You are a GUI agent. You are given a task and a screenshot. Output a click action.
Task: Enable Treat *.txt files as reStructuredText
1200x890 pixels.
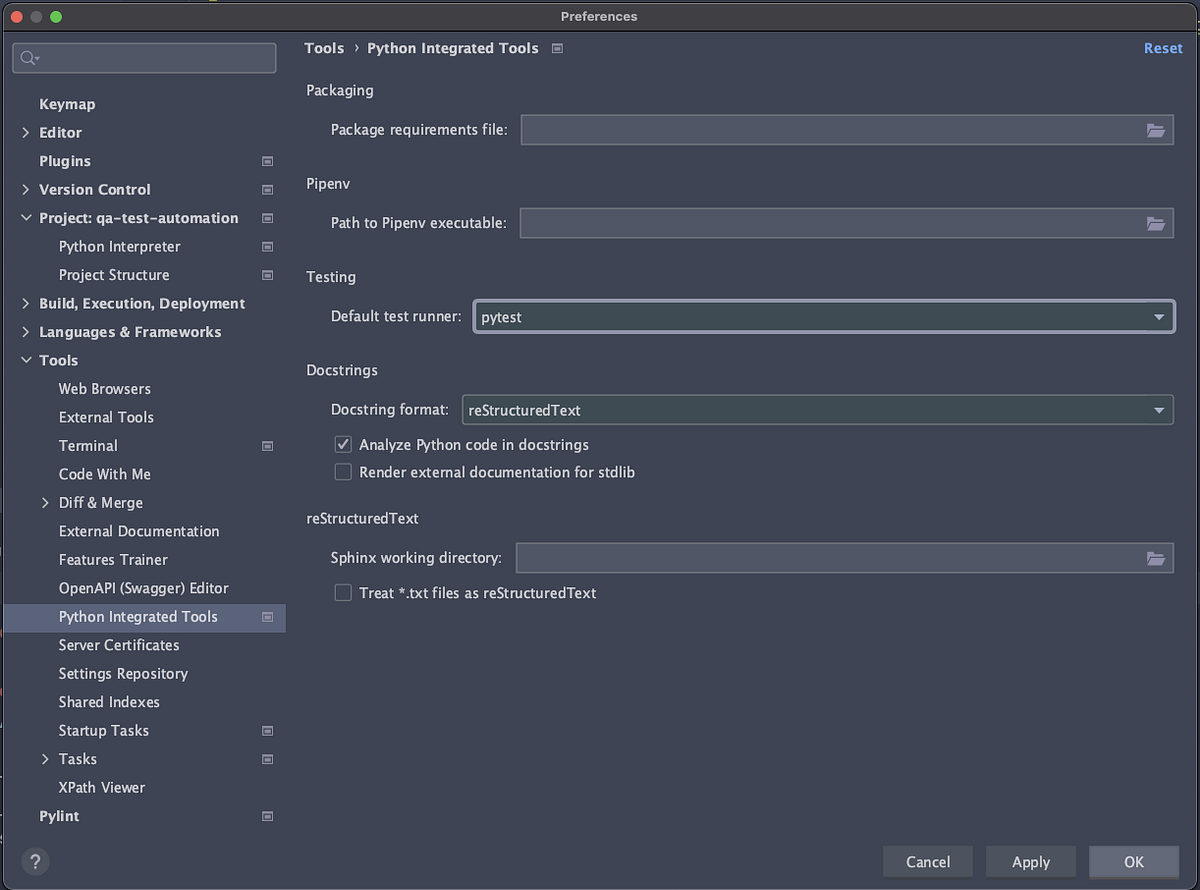click(343, 593)
